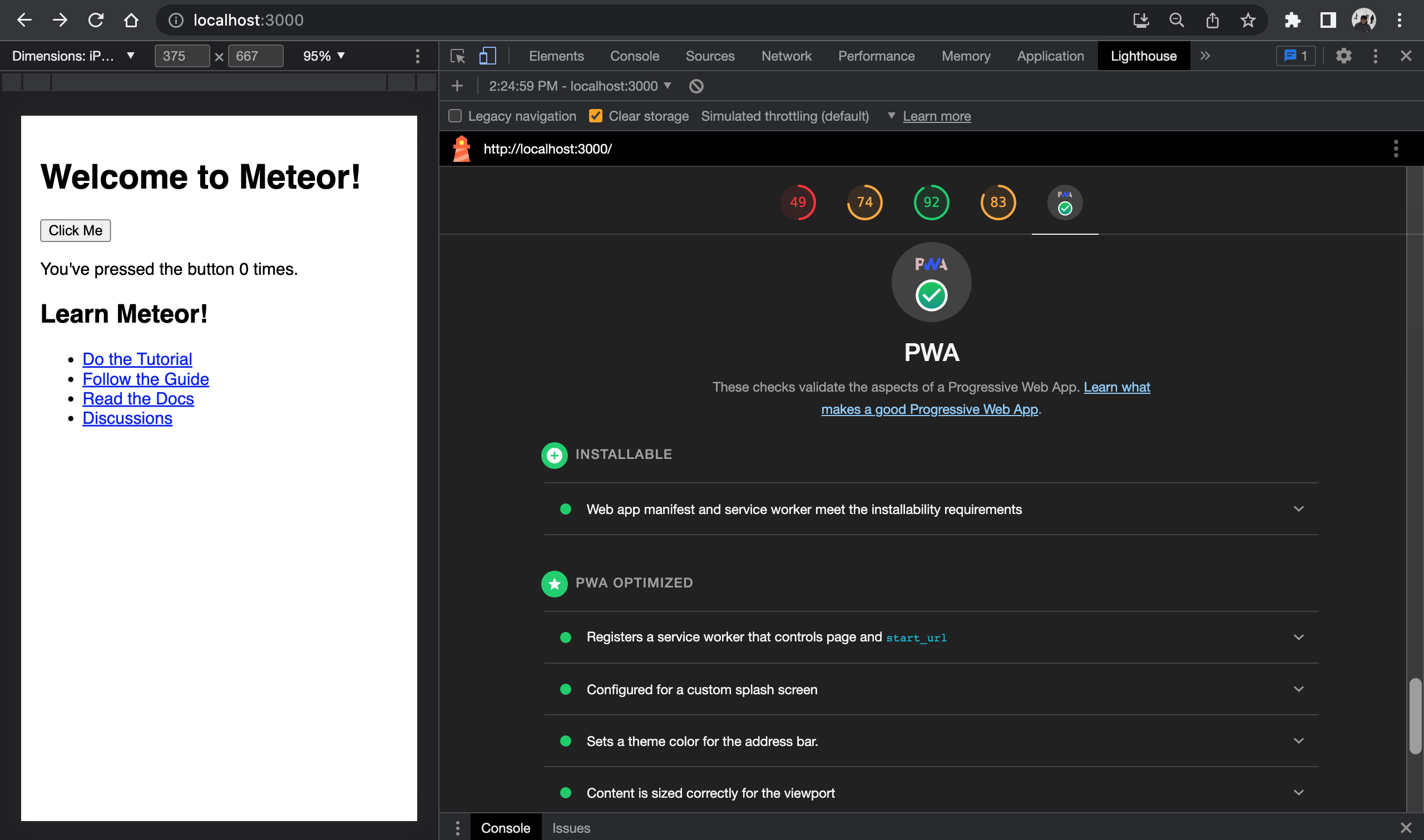
Task: Toggle the device toolbar icon
Action: tap(487, 56)
